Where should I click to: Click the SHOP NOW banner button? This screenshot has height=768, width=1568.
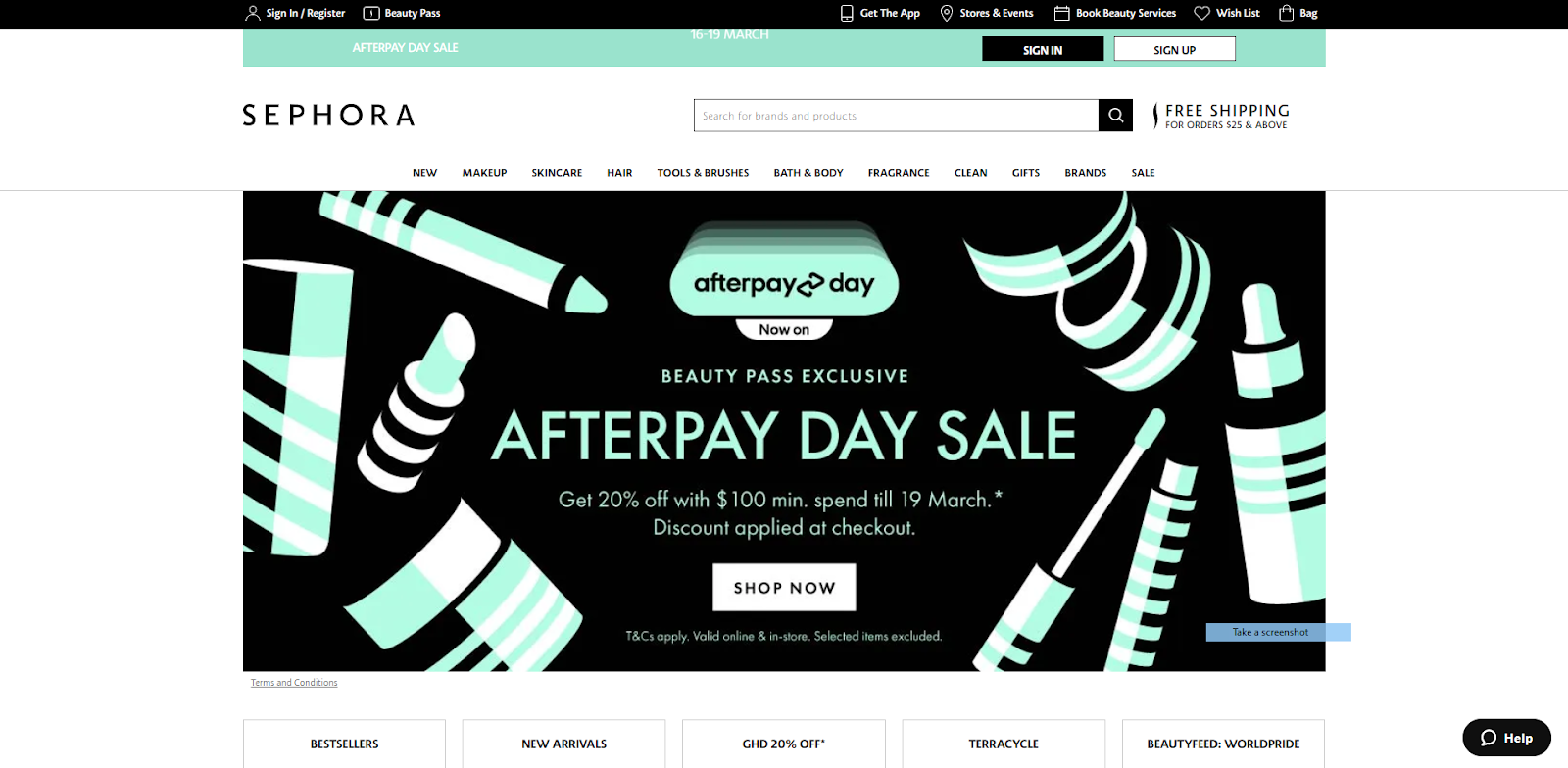click(784, 587)
